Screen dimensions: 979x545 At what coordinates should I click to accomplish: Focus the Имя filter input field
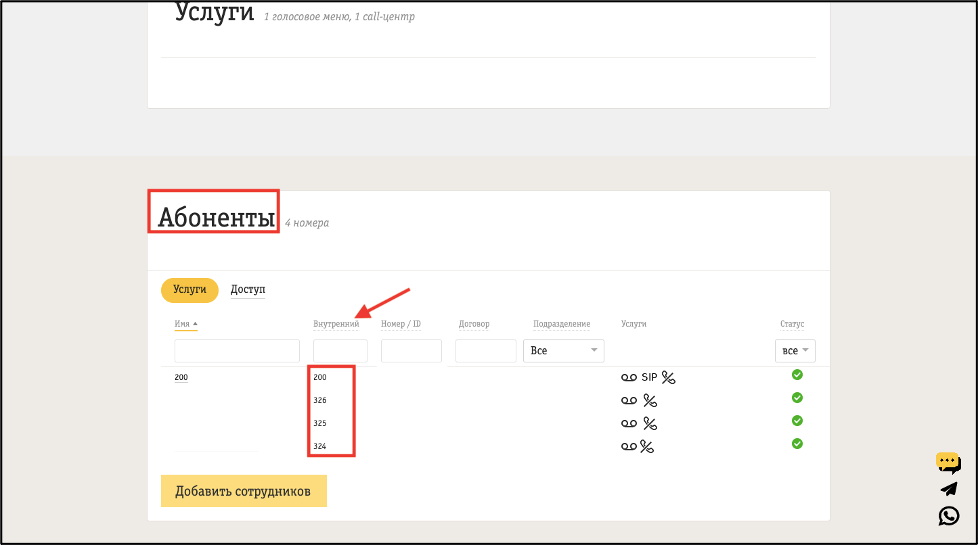click(237, 351)
